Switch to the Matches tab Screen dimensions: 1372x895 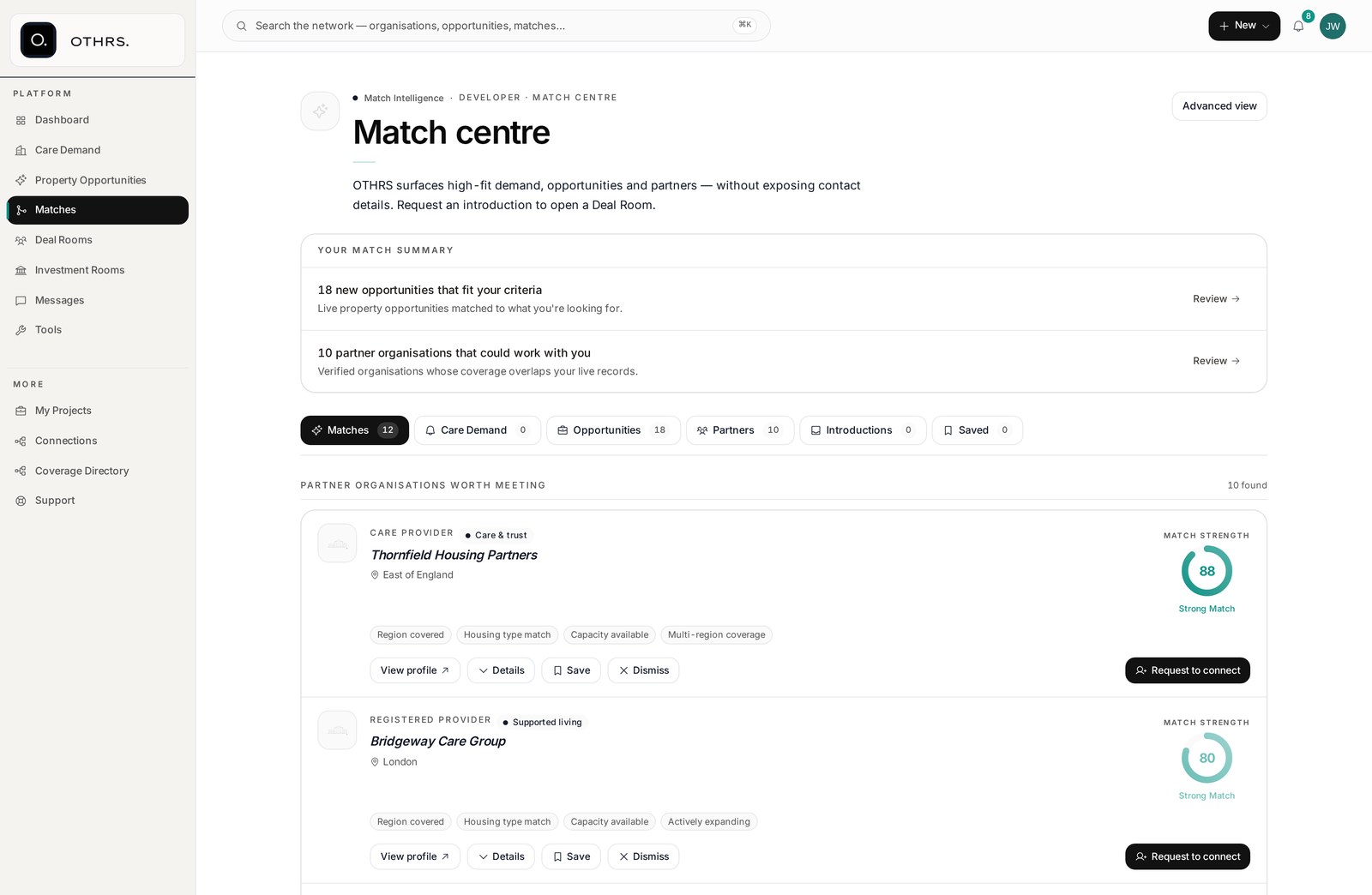[x=354, y=430]
